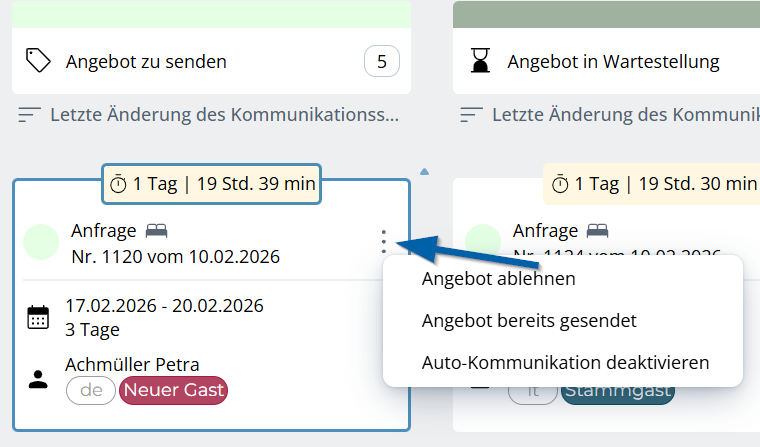The width and height of the screenshot is (760, 447).
Task: Click the Neuer Gast tag
Action: [173, 390]
